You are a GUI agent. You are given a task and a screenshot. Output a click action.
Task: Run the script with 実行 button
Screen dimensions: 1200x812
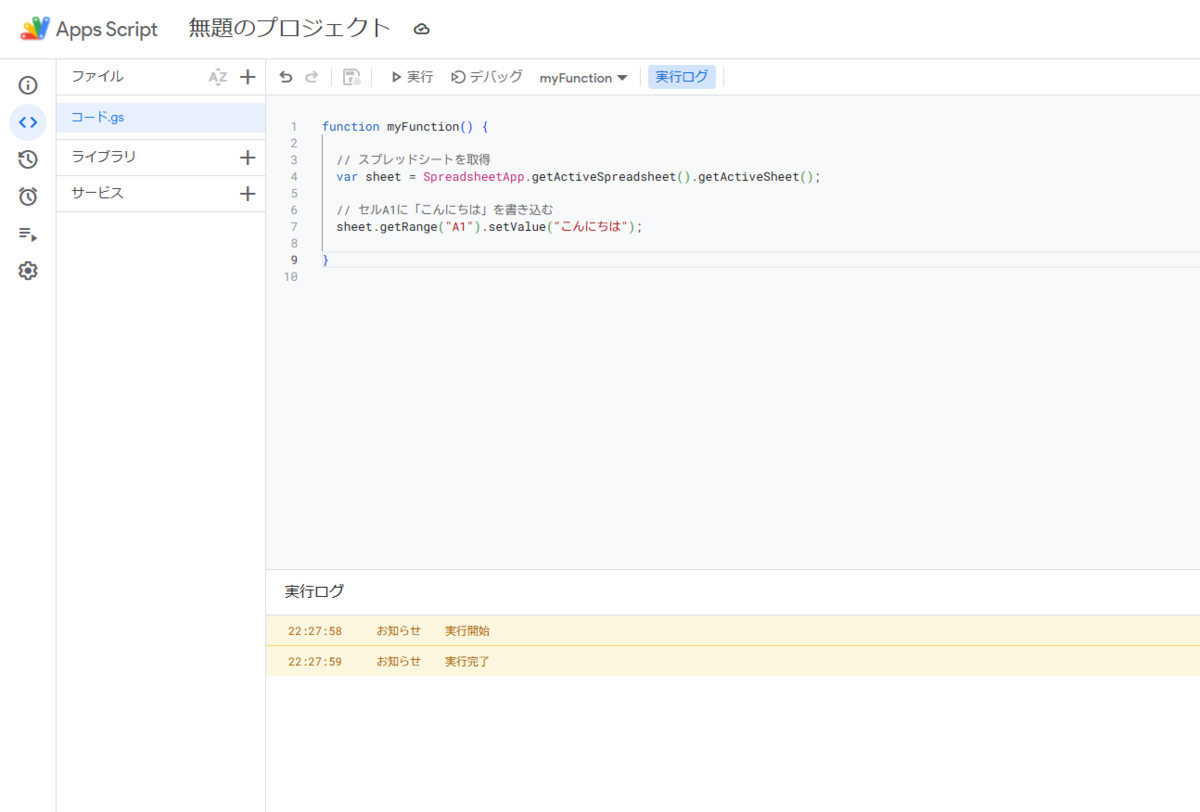411,77
